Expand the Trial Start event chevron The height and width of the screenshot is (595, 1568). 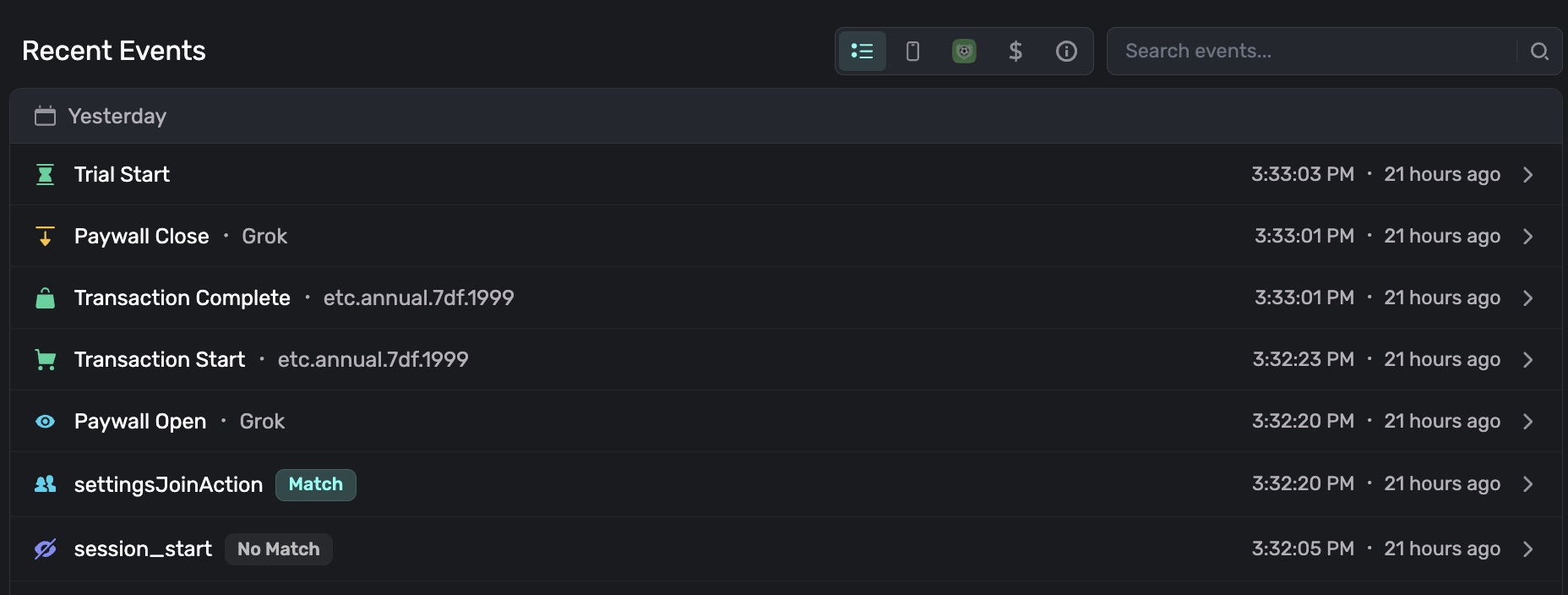[x=1527, y=175]
